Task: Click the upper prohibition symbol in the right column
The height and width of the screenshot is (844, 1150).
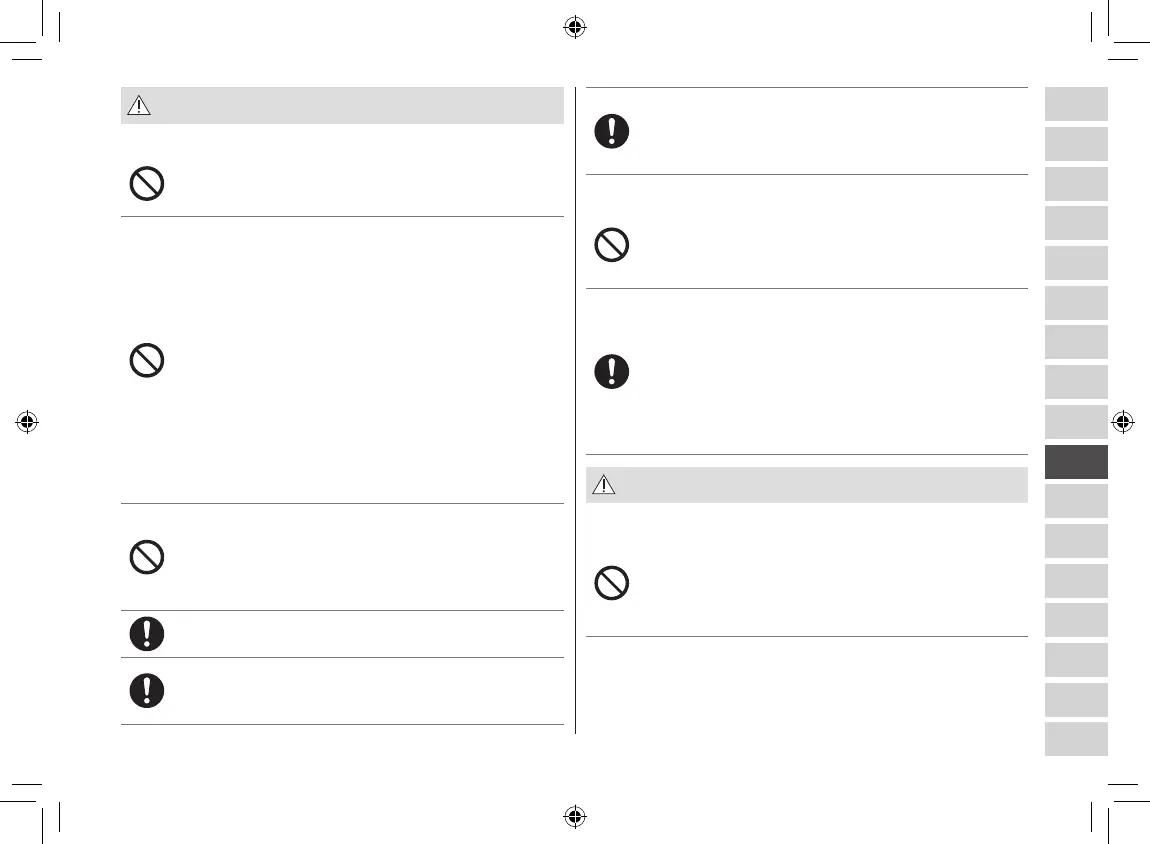Action: tap(612, 245)
